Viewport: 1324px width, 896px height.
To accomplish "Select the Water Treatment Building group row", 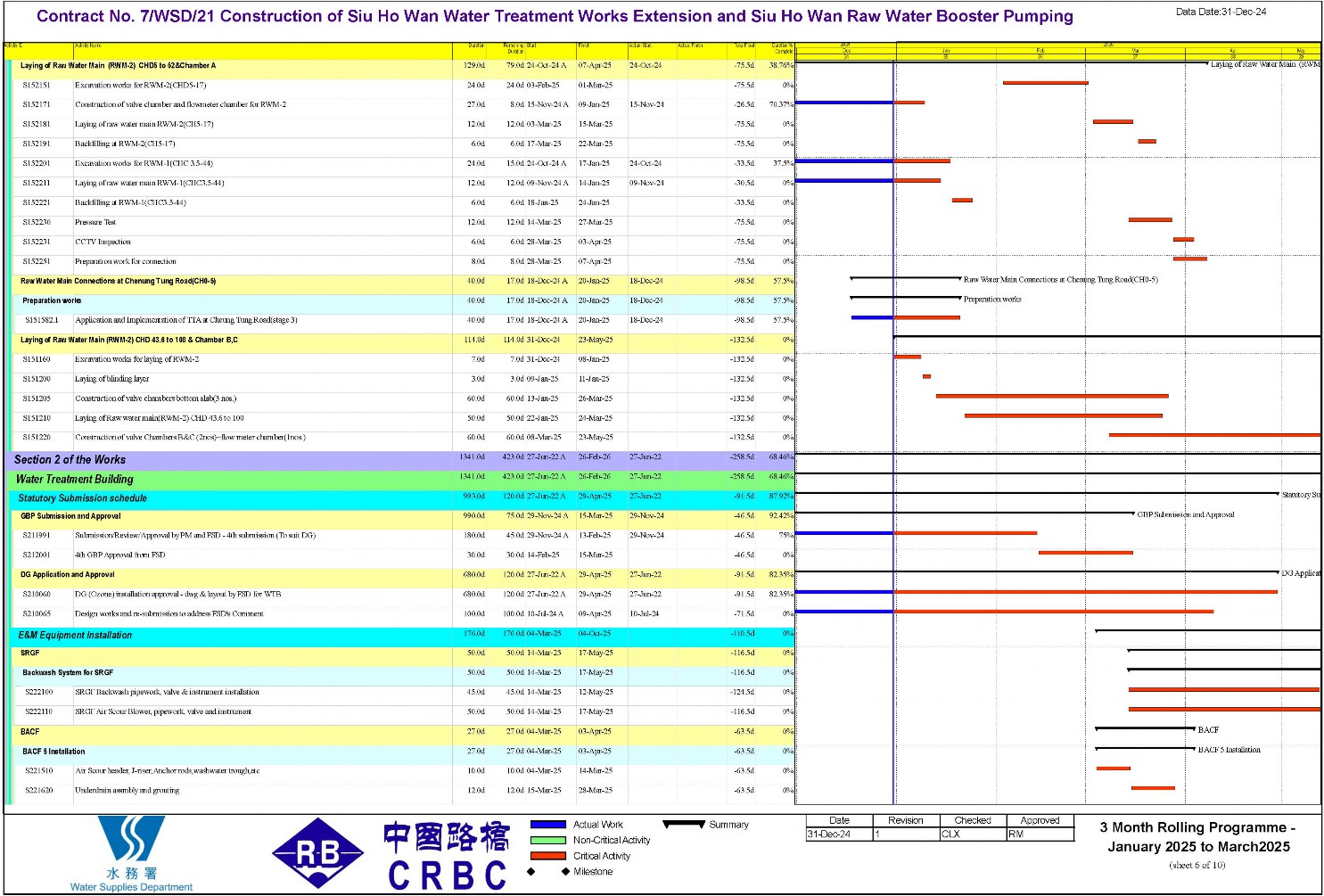I will point(401,479).
